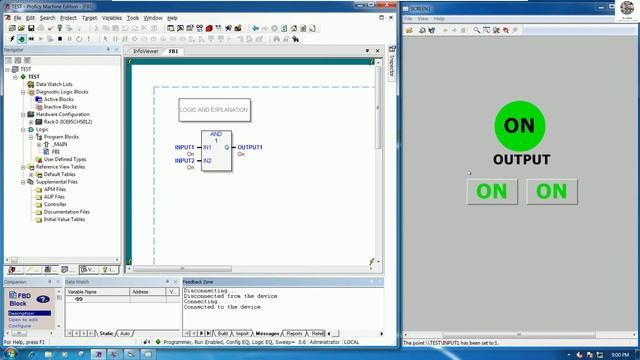The height and width of the screenshot is (360, 640).
Task: Click the INPUT2 variable label
Action: pyautogui.click(x=184, y=161)
